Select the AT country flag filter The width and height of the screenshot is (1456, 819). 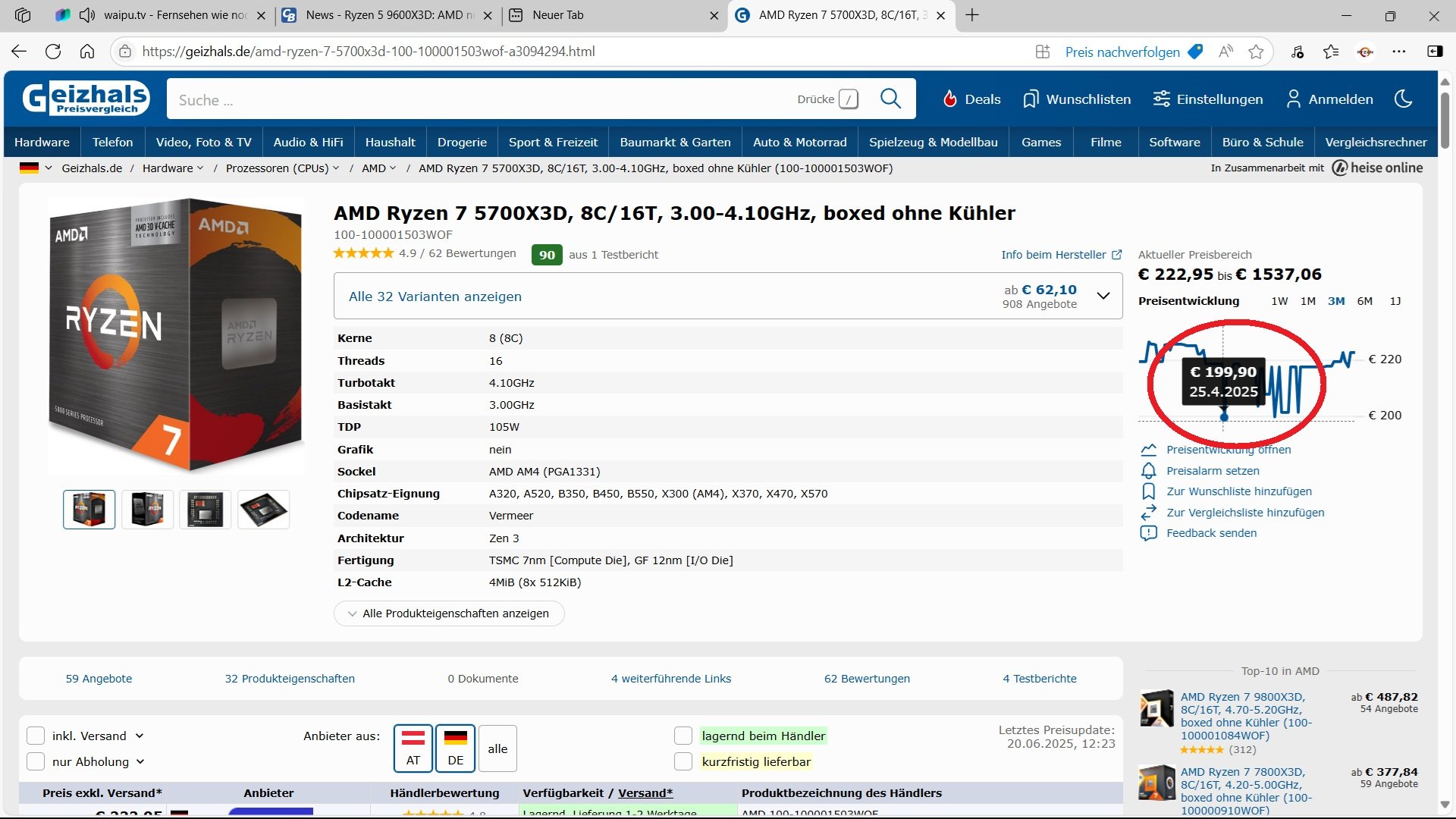click(x=413, y=748)
